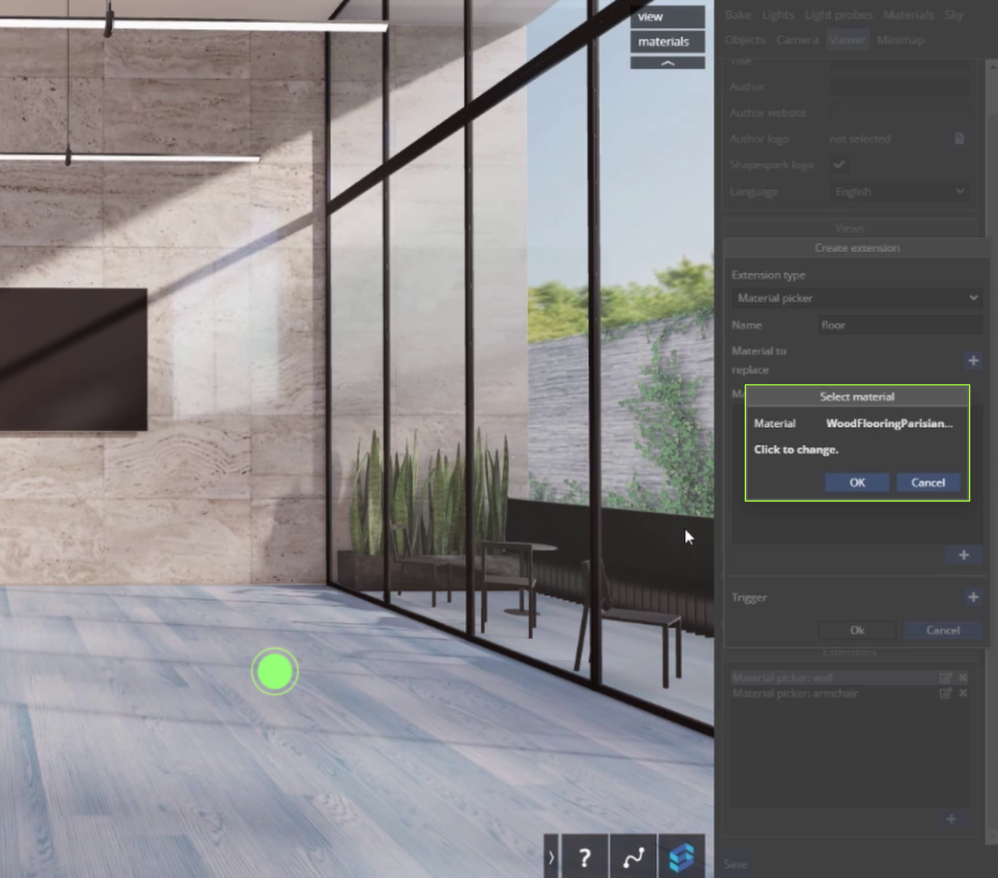Click the green material picker dot on the floor
The width and height of the screenshot is (998, 878).
click(x=275, y=672)
